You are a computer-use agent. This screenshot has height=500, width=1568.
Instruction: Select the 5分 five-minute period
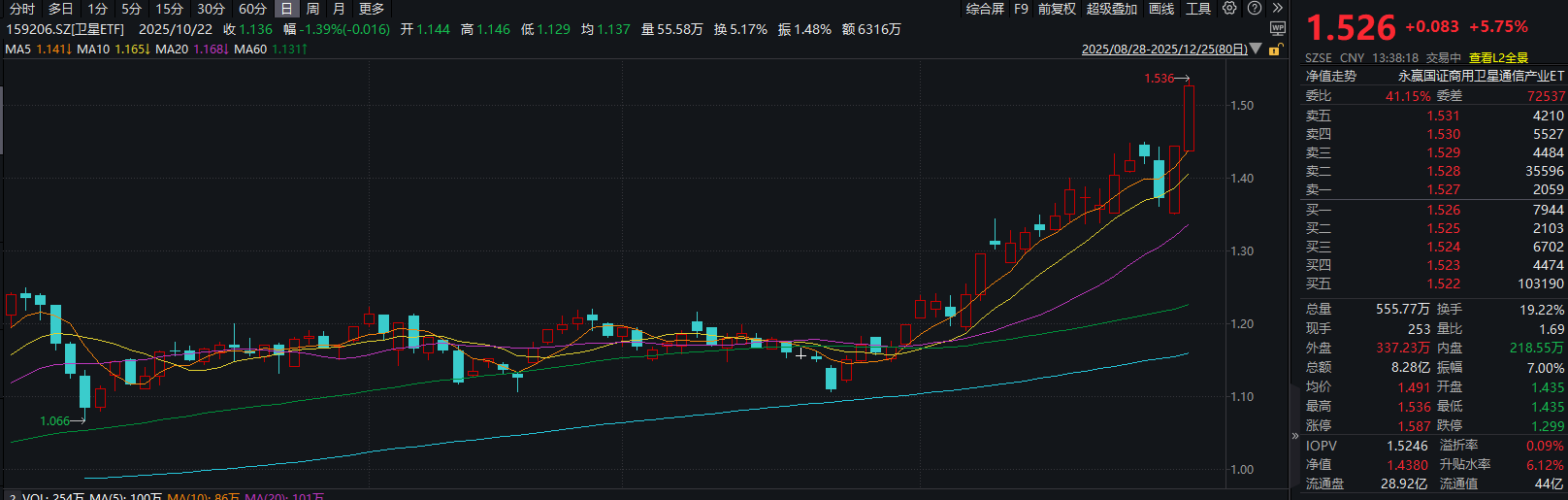tap(131, 9)
